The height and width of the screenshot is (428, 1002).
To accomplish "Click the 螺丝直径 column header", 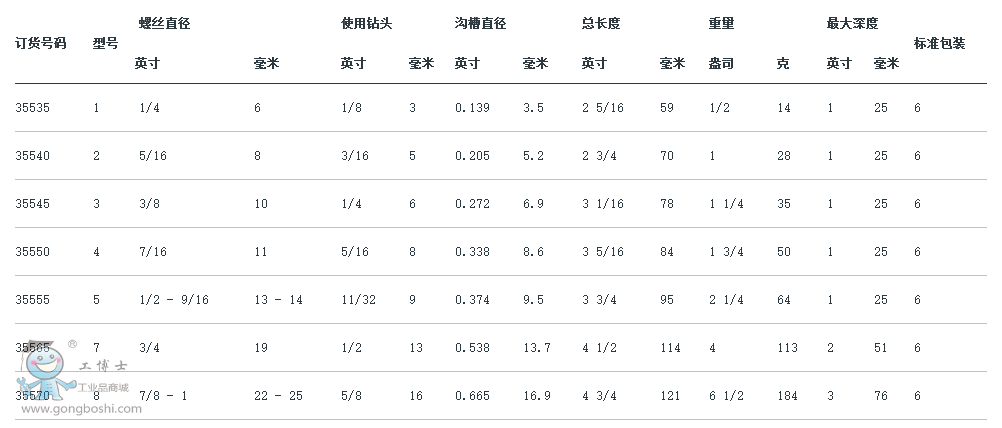I will [165, 24].
